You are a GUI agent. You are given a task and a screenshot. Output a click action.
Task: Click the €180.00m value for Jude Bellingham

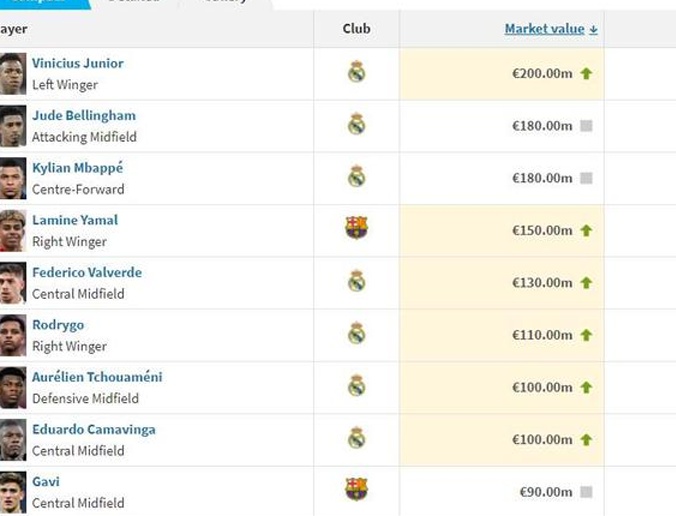click(542, 126)
